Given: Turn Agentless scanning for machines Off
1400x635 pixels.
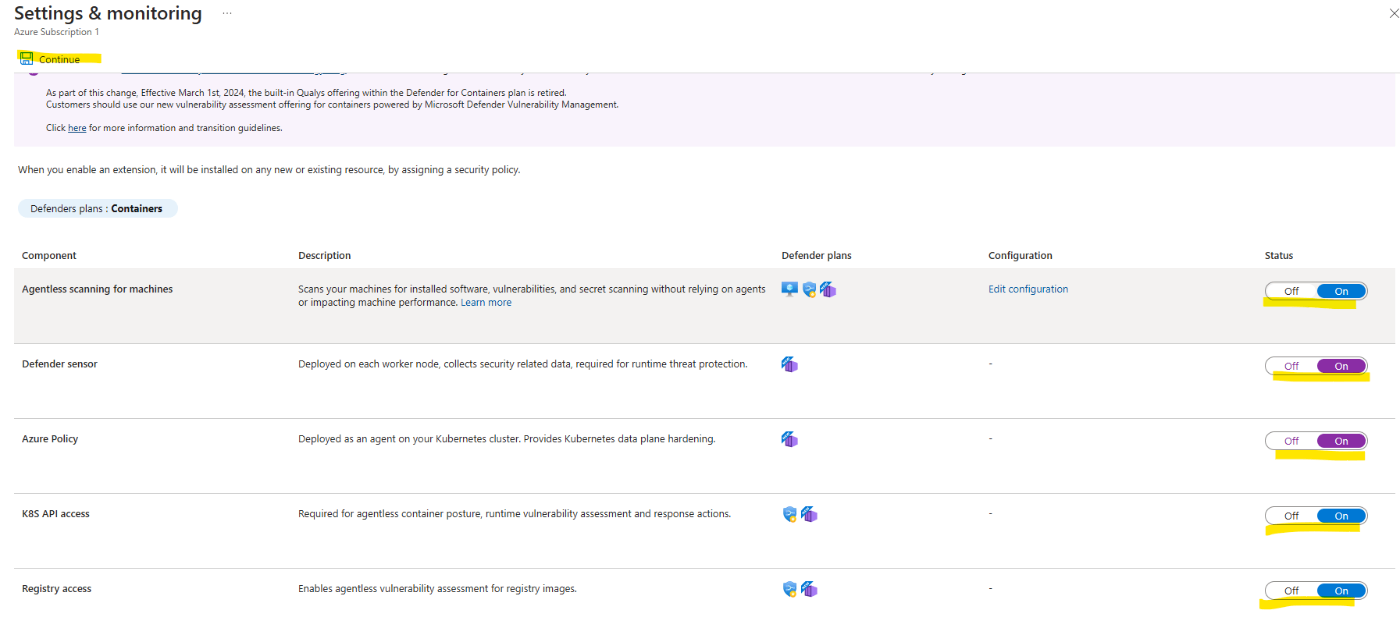Looking at the screenshot, I should pyautogui.click(x=1291, y=291).
